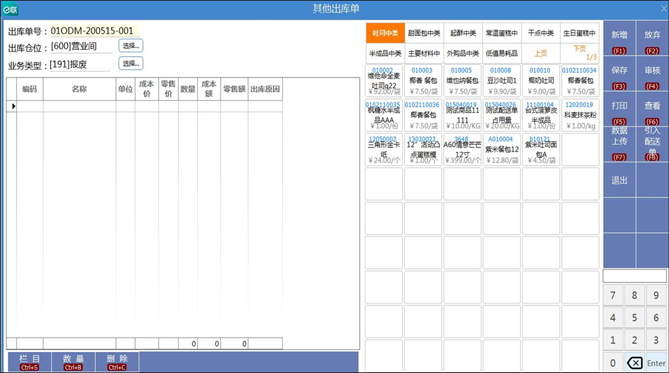Image resolution: width=669 pixels, height=373 pixels.
Task: Click the 数量 Ctrl+B button
Action: (x=73, y=362)
